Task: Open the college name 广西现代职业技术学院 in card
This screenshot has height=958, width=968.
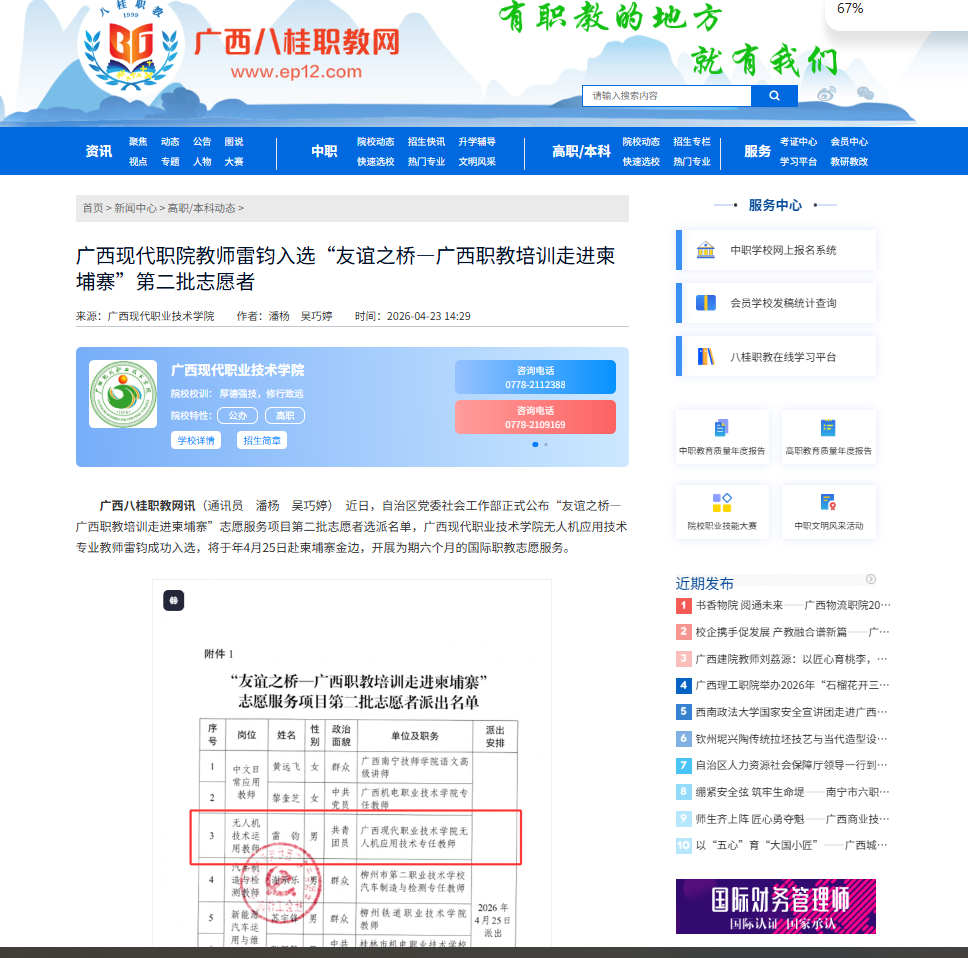Action: [238, 370]
